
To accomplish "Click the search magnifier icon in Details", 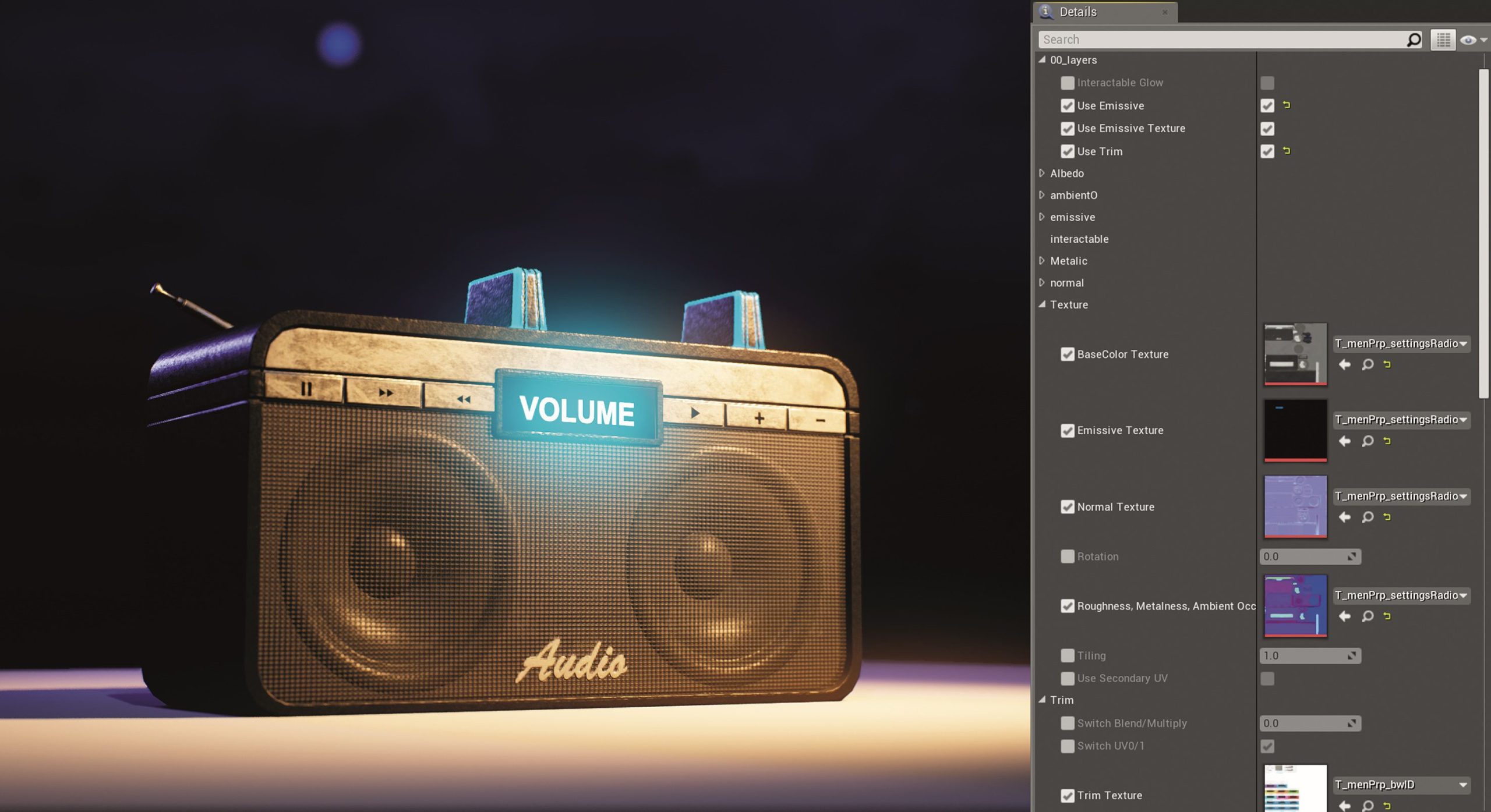I will (x=1414, y=40).
